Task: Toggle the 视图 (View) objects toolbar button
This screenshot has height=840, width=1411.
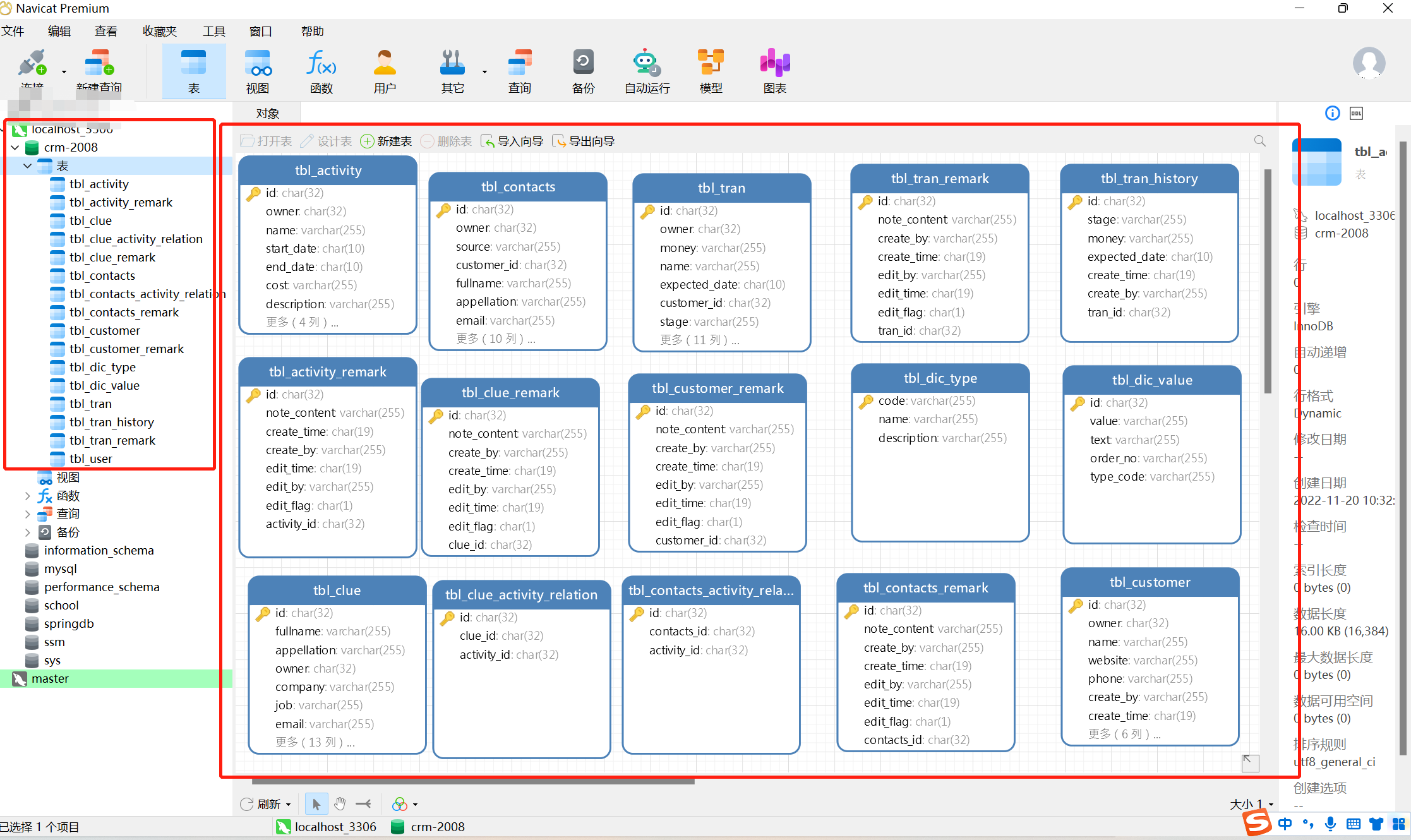Action: (x=257, y=71)
